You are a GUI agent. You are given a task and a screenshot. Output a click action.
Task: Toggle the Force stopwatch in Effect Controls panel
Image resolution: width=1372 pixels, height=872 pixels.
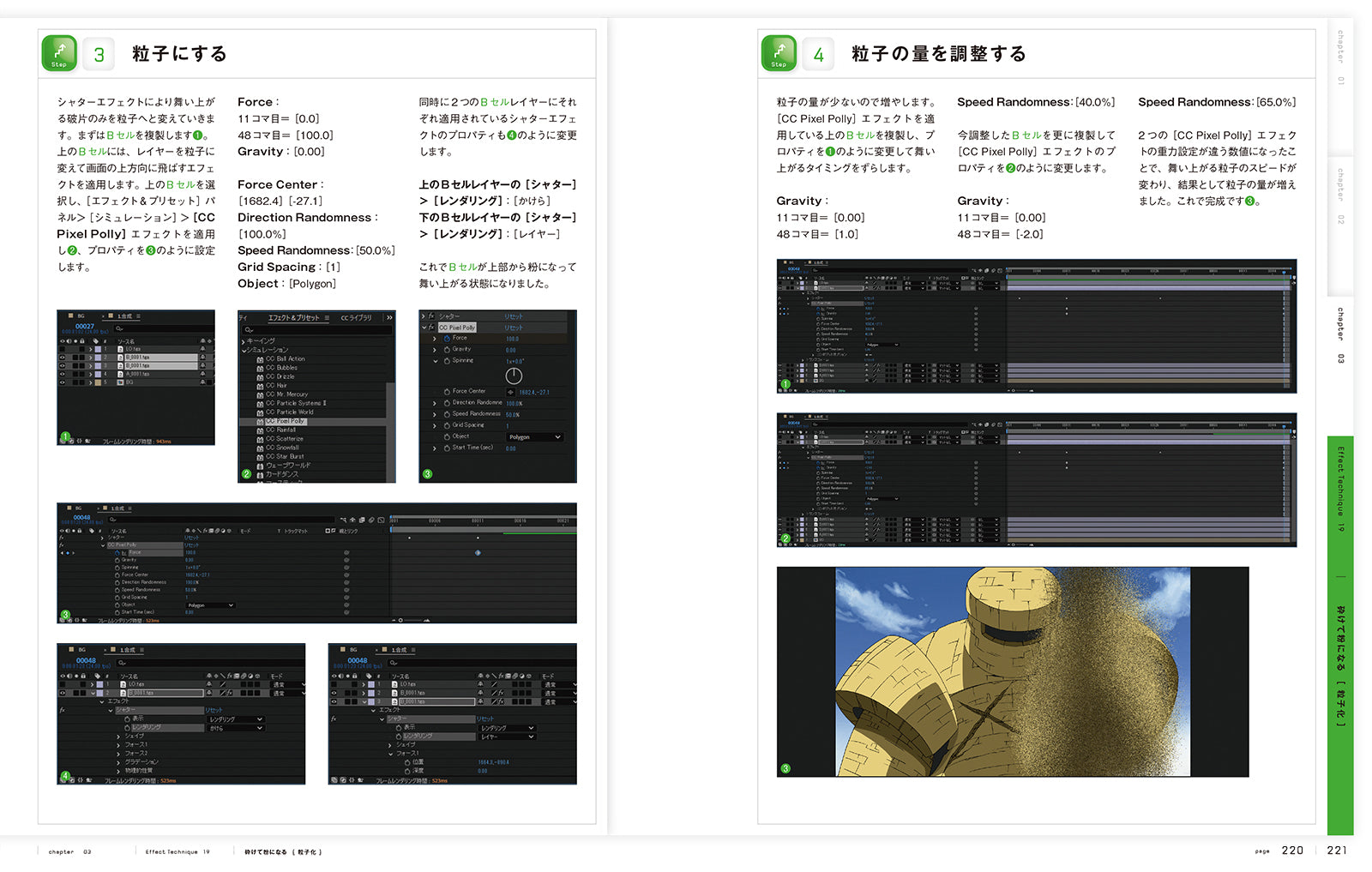[x=447, y=339]
